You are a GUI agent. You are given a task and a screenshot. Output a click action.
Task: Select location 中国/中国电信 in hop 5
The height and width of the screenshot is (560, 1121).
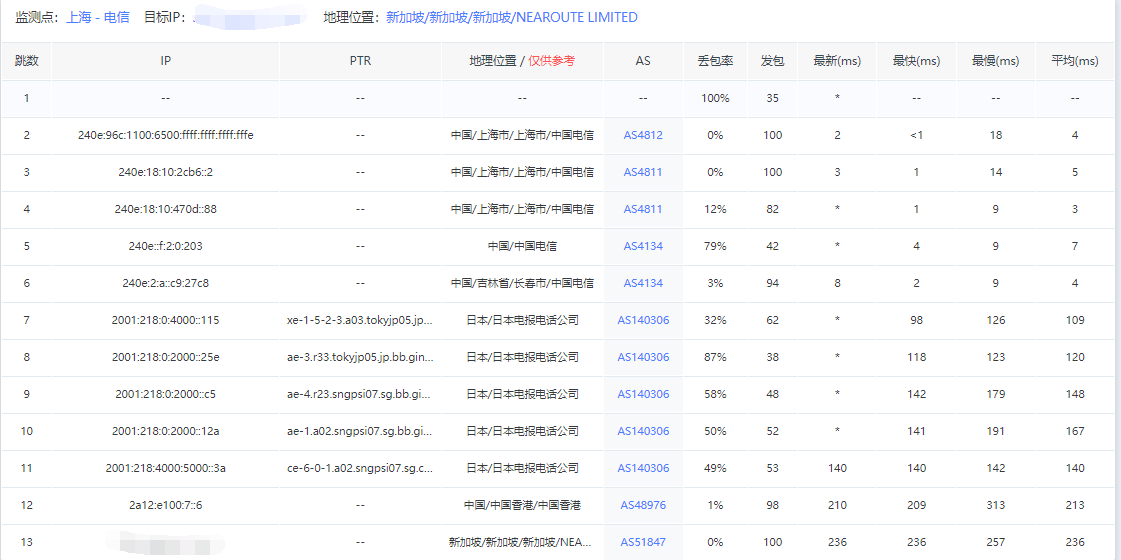pyautogui.click(x=522, y=246)
